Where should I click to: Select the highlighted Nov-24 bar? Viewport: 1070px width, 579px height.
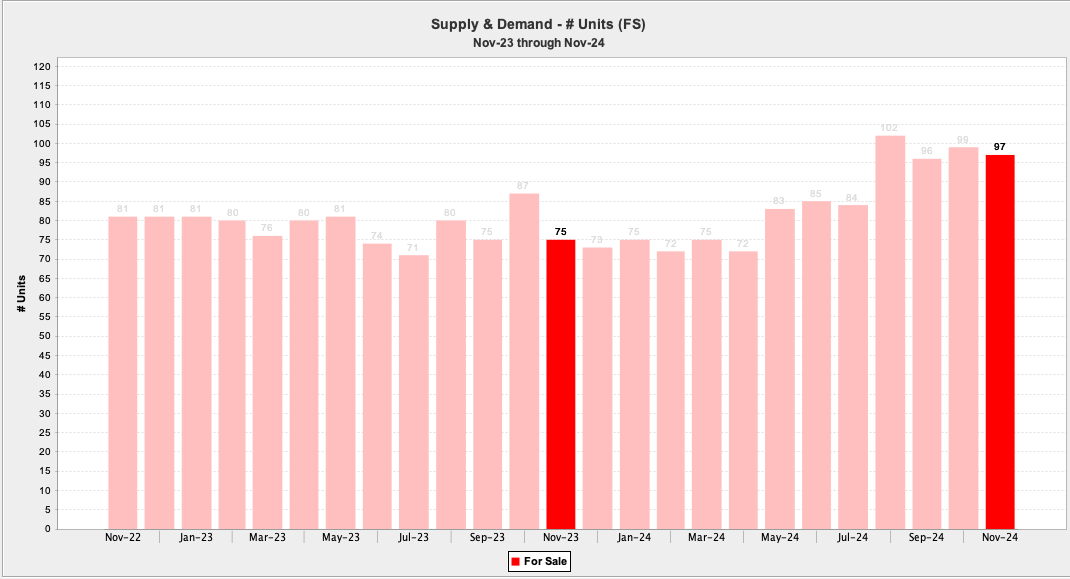[1000, 341]
